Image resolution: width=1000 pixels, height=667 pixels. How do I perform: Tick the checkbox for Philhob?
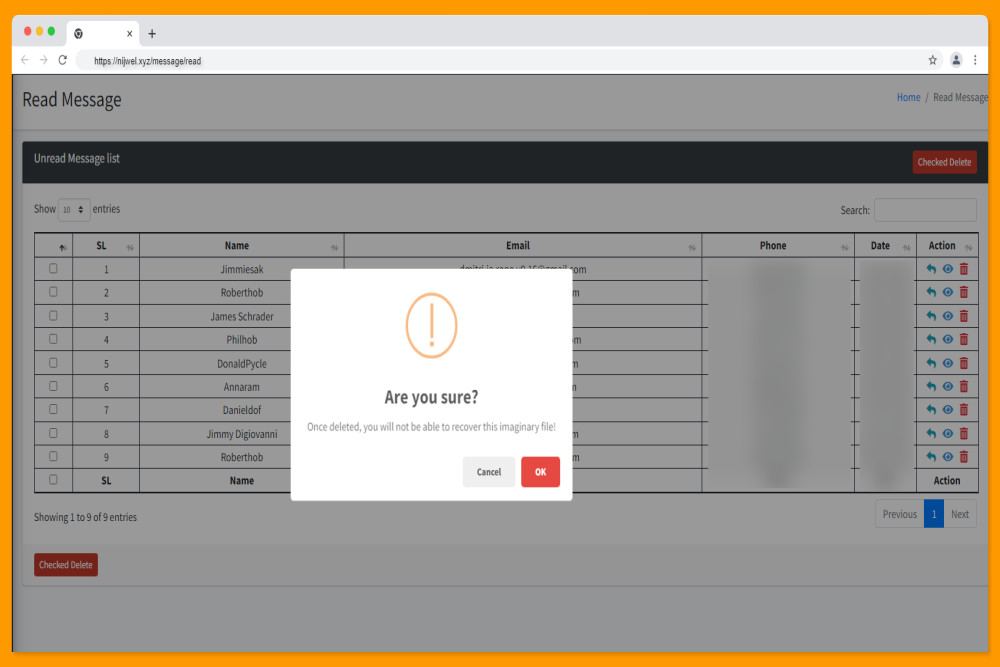[54, 339]
